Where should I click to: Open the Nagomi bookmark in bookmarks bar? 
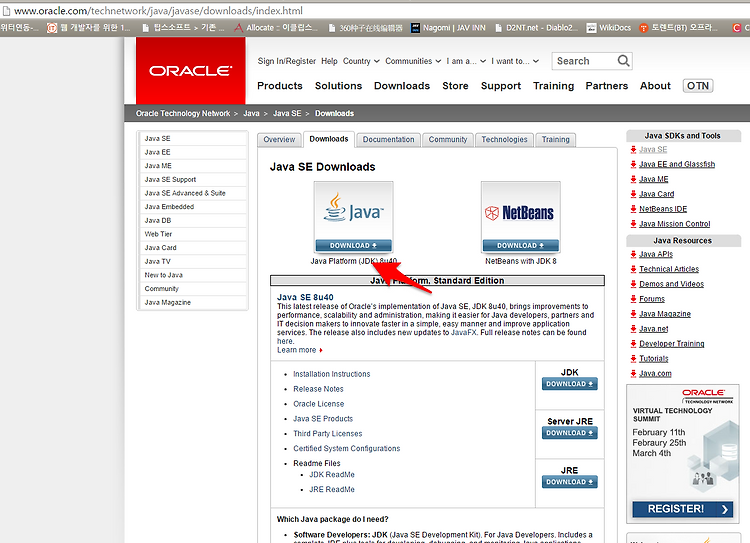[448, 28]
